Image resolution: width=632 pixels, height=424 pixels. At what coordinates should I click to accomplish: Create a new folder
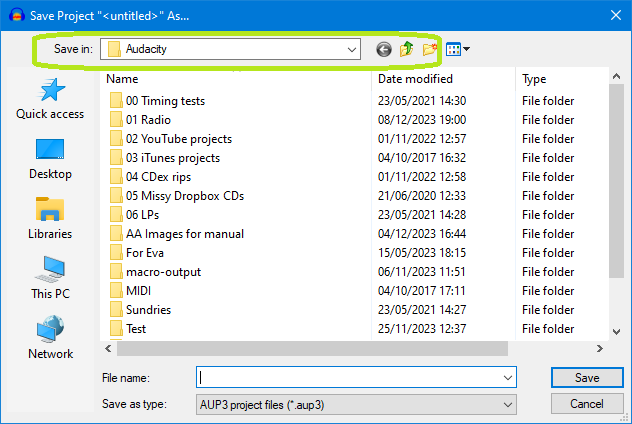tap(430, 49)
